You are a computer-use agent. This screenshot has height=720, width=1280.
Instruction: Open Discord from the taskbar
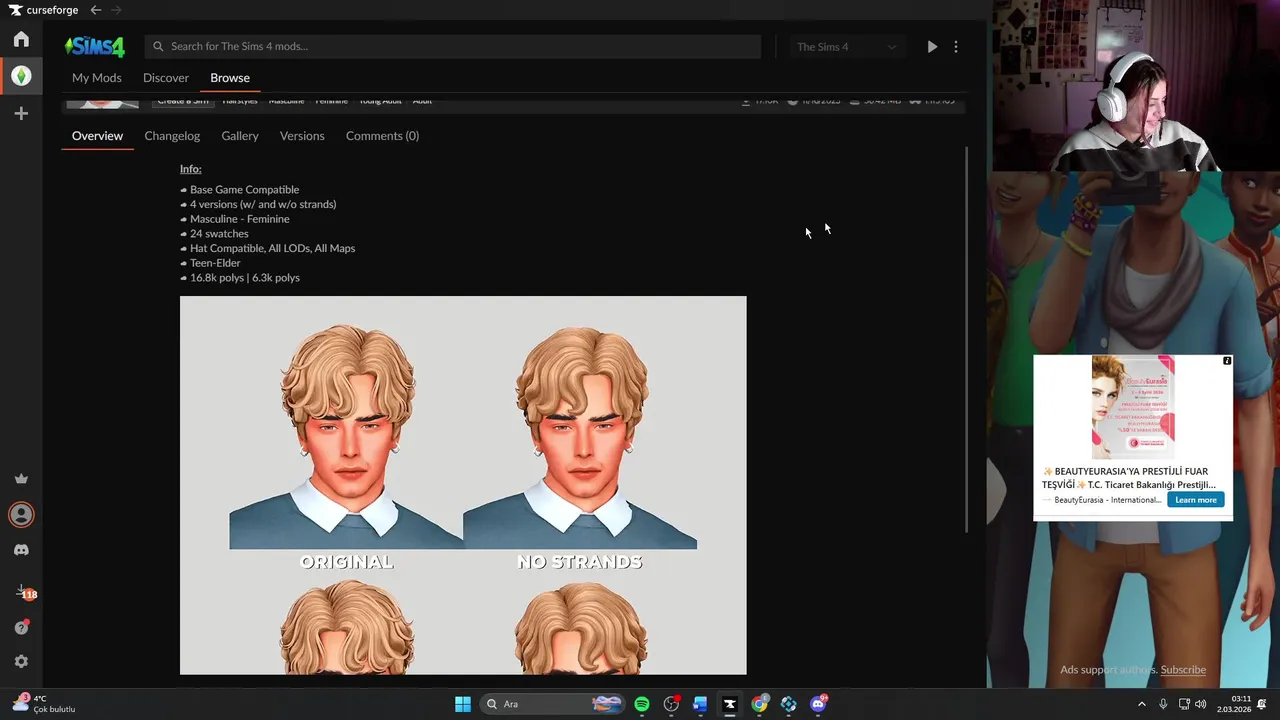pos(818,704)
